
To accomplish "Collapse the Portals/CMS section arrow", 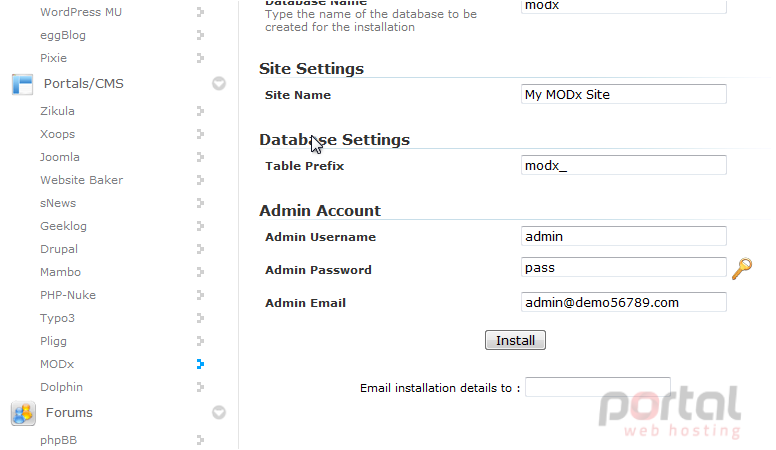I will 219,83.
